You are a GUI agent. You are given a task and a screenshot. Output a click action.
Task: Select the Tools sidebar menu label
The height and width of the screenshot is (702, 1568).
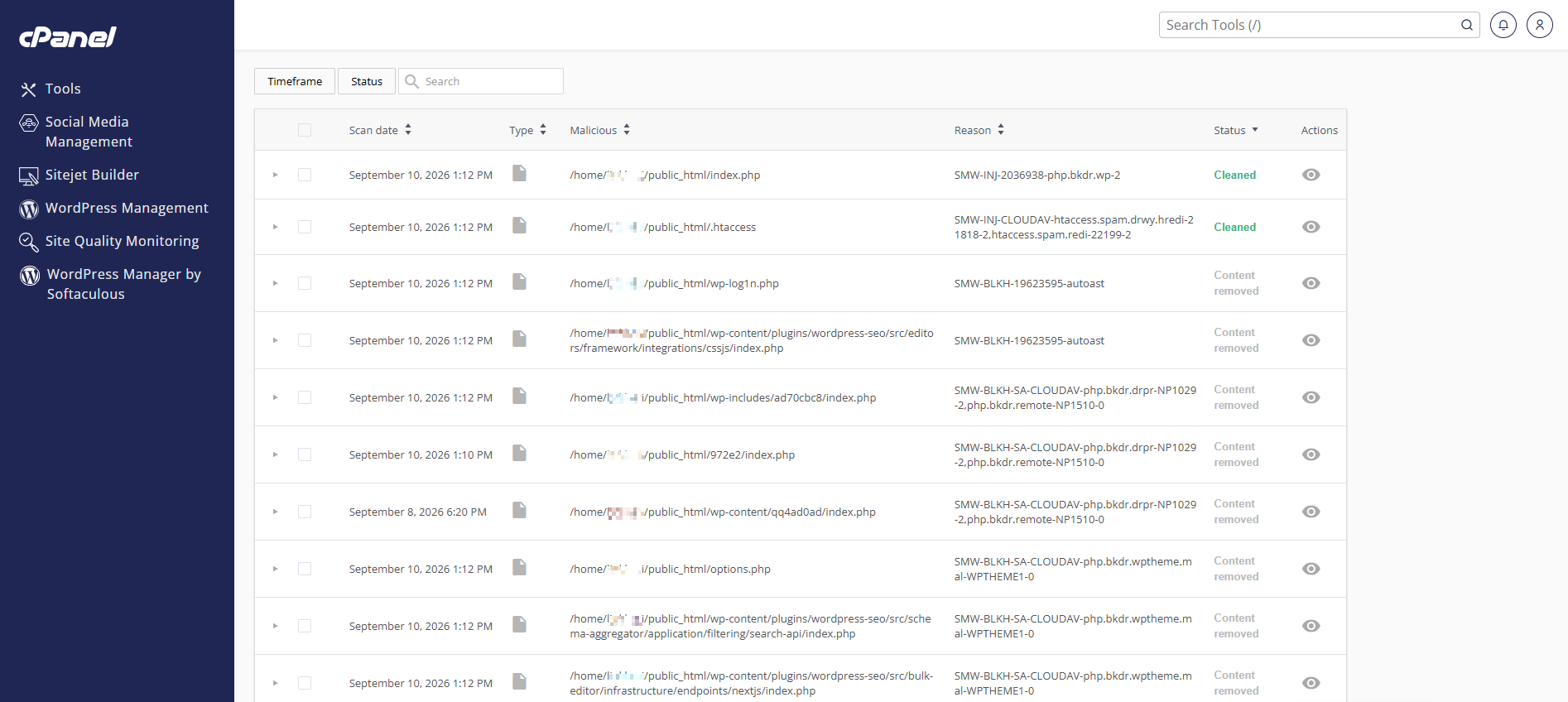tap(63, 89)
